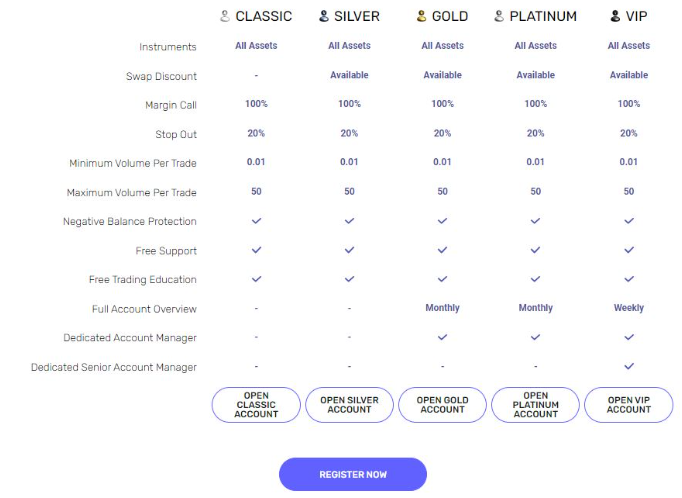Click the Classic account person icon
The height and width of the screenshot is (498, 682).
click(224, 17)
